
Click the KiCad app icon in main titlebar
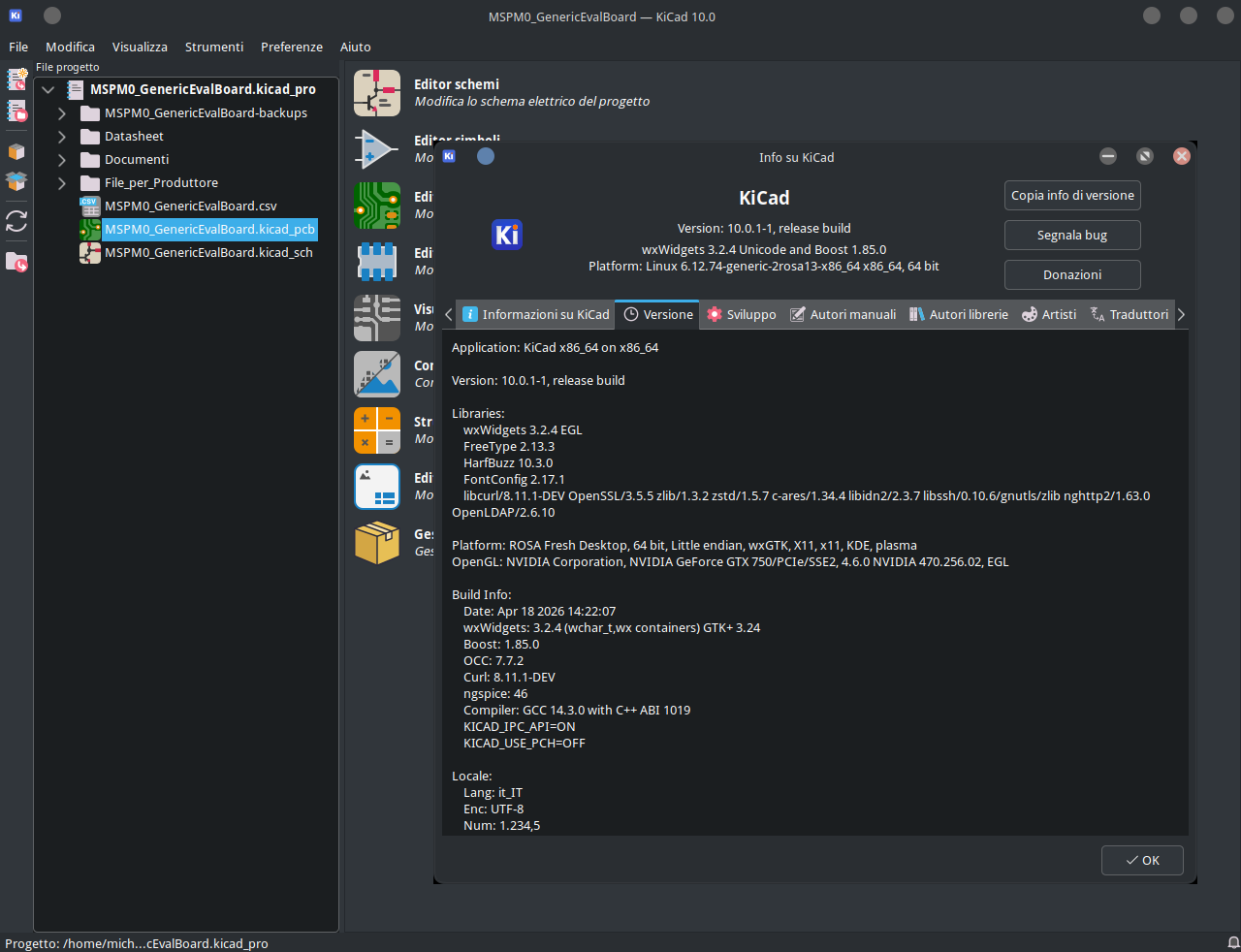pyautogui.click(x=16, y=16)
